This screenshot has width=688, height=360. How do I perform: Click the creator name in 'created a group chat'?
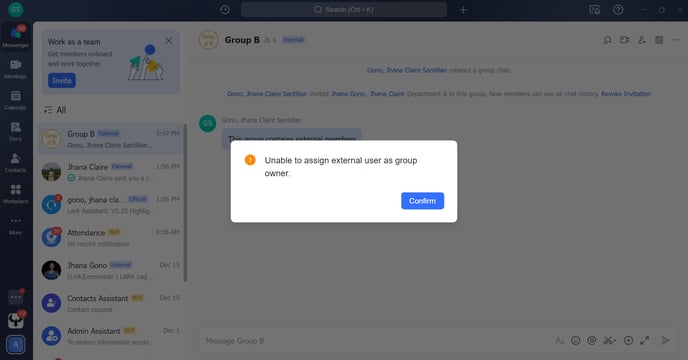coord(407,70)
